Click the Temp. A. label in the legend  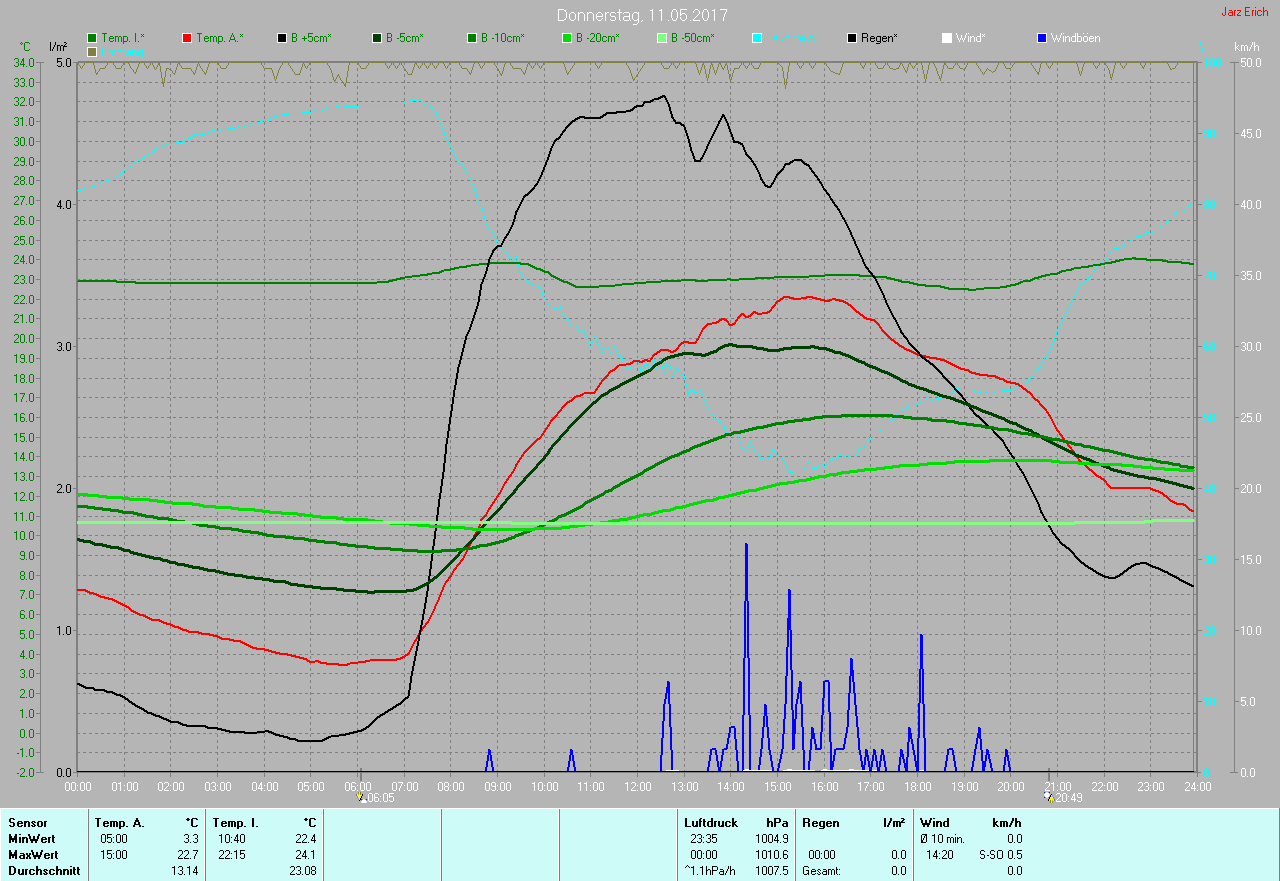[219, 38]
